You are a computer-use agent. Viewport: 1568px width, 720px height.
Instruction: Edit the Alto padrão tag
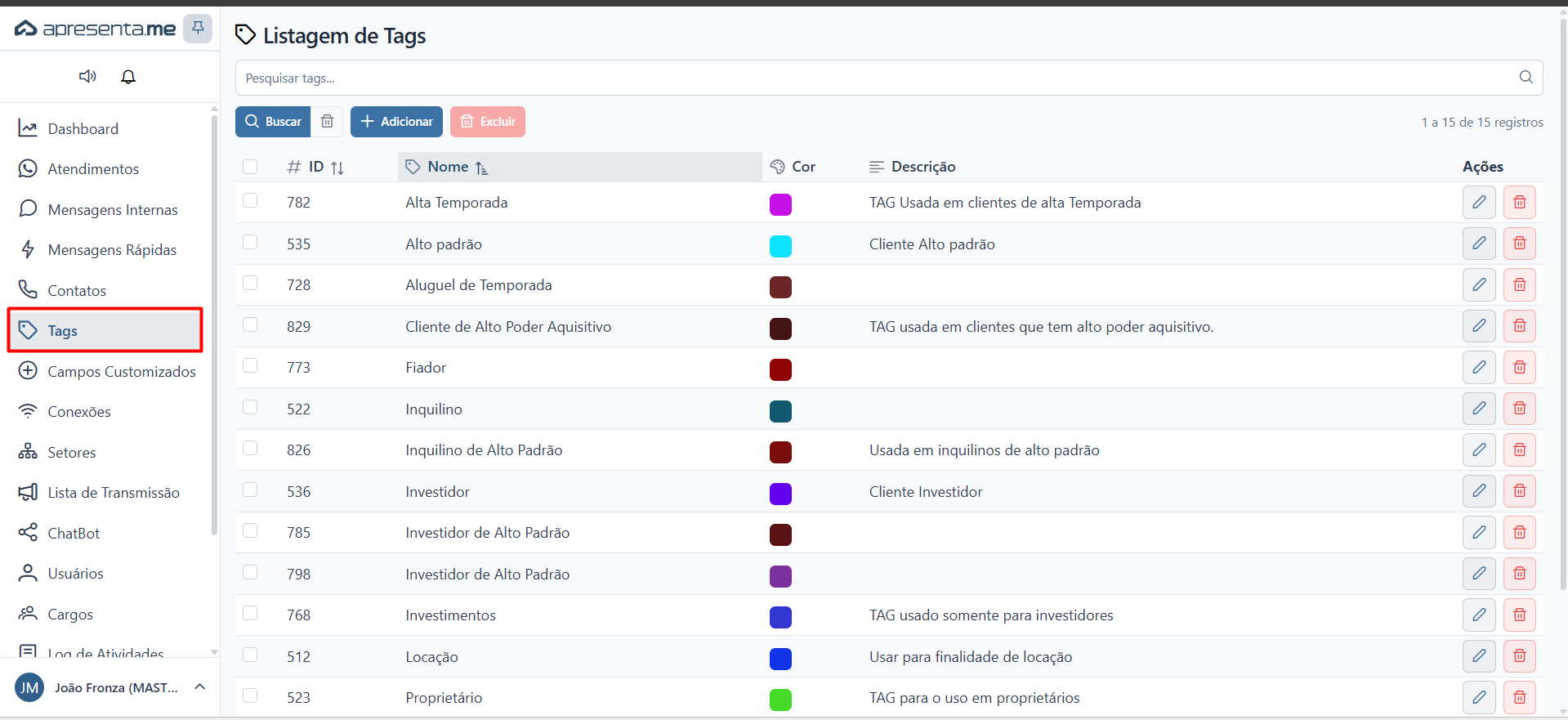pyautogui.click(x=1479, y=244)
